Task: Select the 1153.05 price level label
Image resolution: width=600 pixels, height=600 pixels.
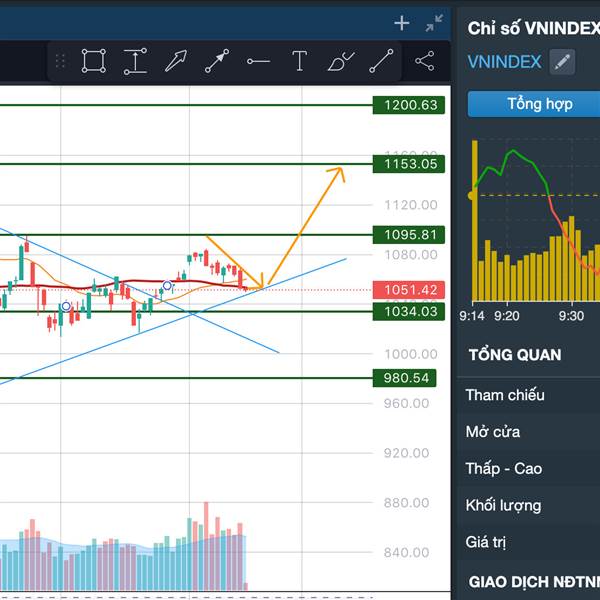Action: [x=409, y=164]
